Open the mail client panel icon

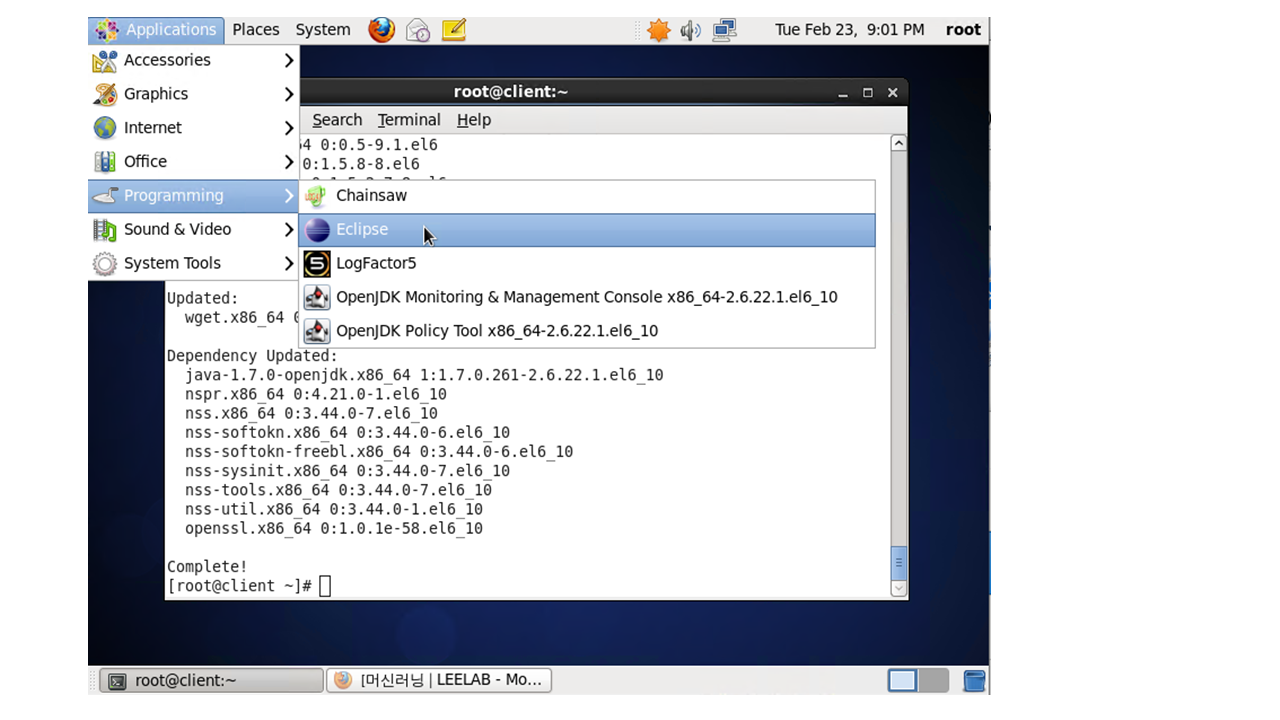(x=418, y=30)
